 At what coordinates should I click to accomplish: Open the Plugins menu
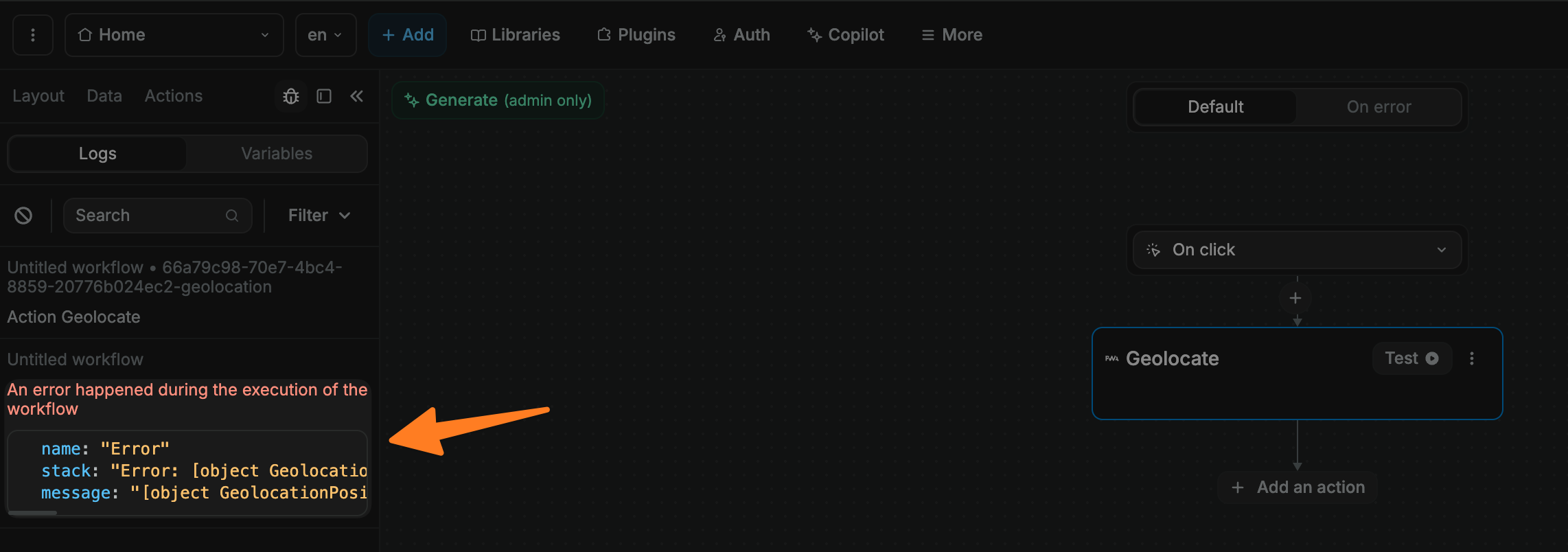click(636, 35)
